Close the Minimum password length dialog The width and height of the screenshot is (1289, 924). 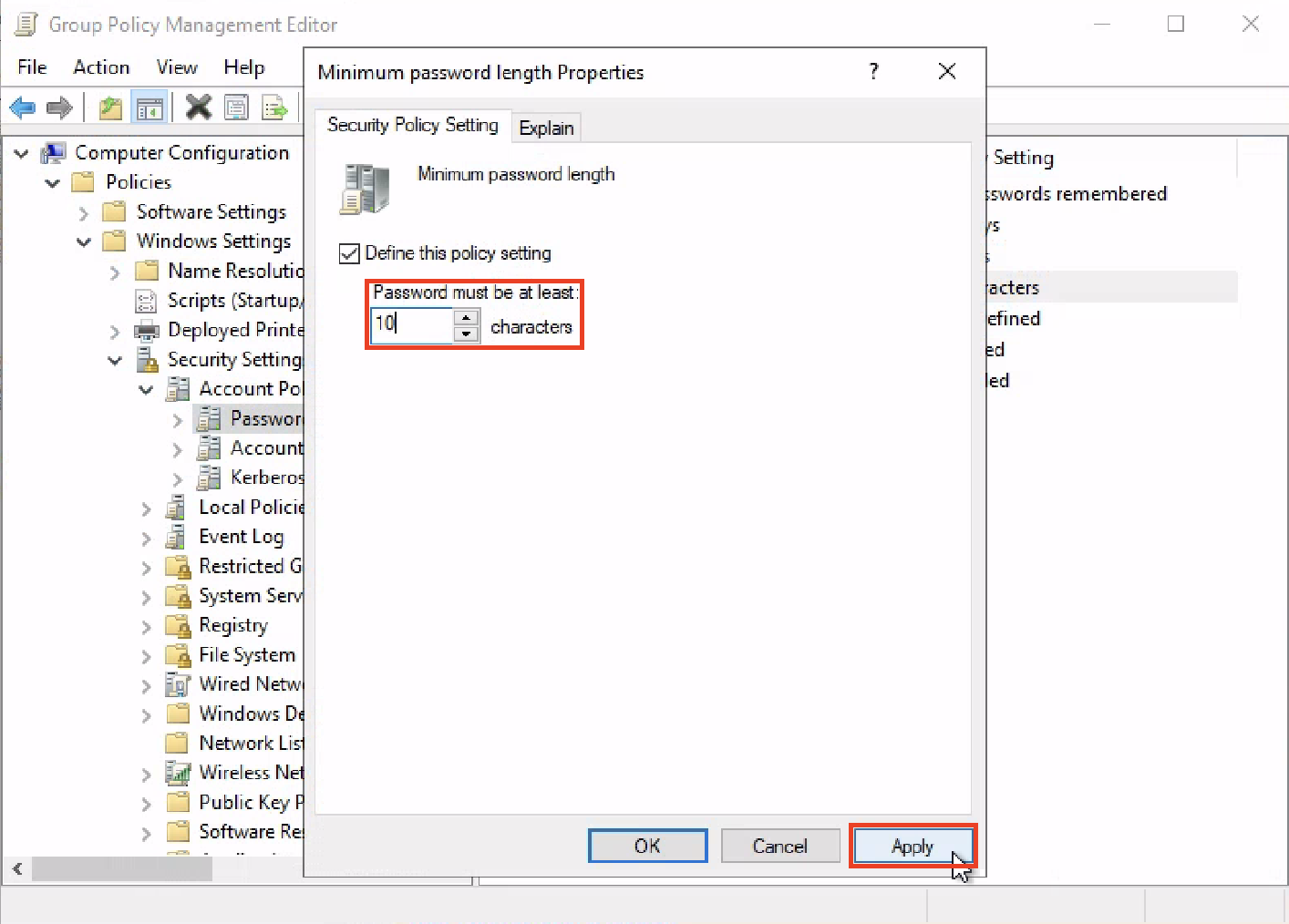947,71
